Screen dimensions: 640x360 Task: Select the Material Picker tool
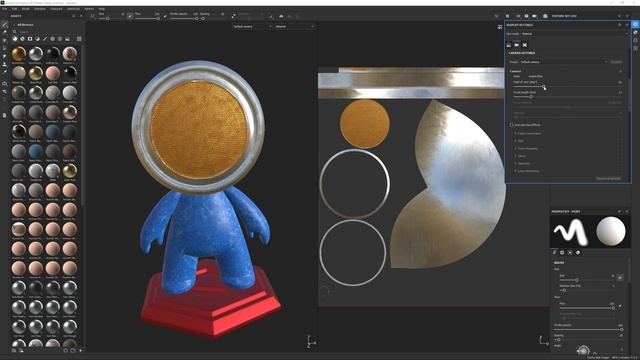point(4,72)
